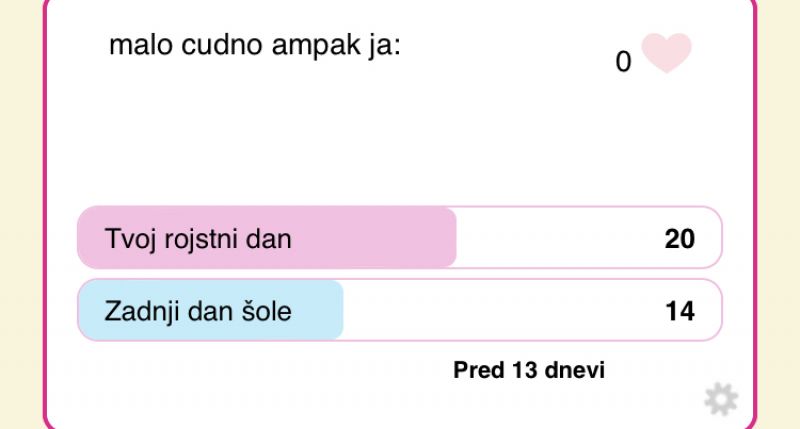Click the question text 'malo cudno ampak ja:'
Screen dimensions: 800x429
click(x=254, y=46)
